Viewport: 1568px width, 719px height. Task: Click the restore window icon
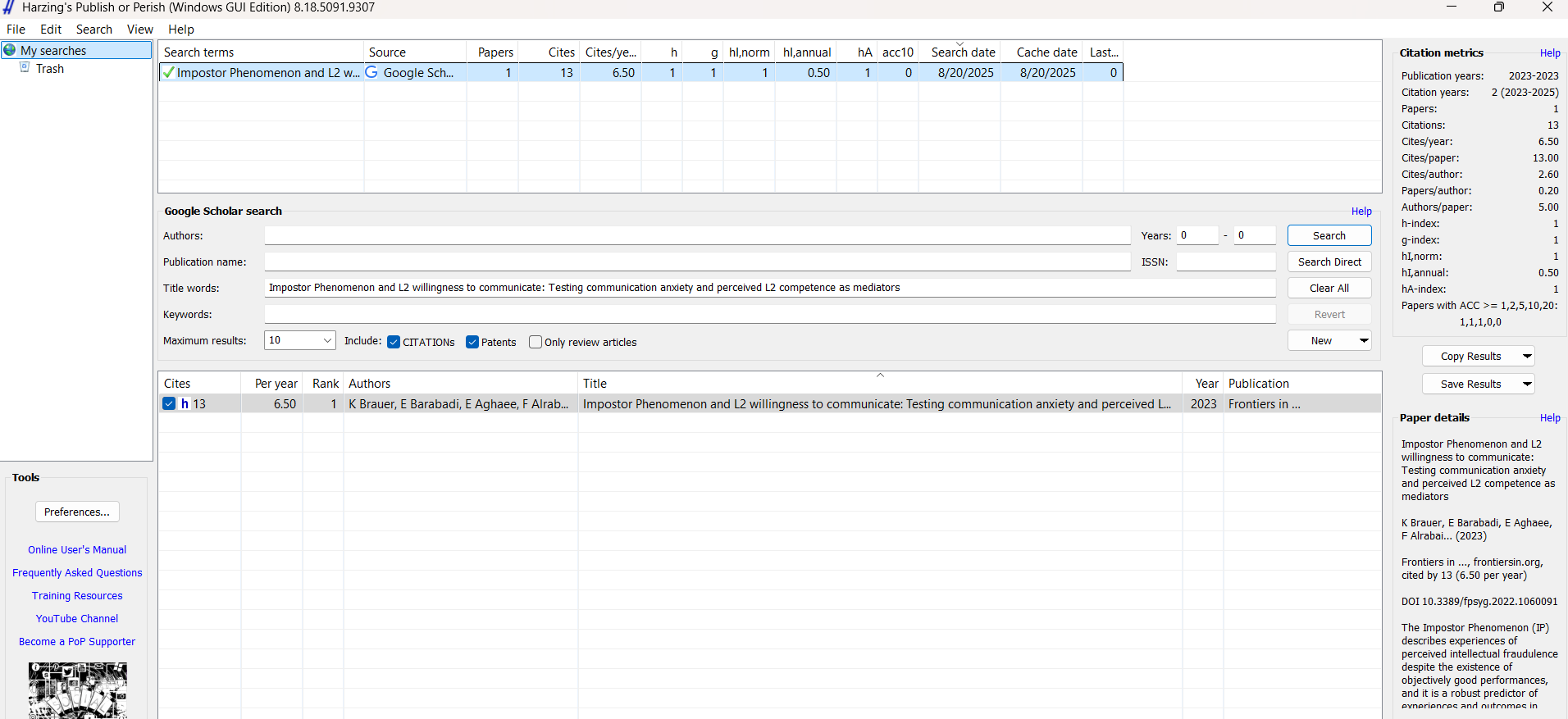click(x=1498, y=7)
